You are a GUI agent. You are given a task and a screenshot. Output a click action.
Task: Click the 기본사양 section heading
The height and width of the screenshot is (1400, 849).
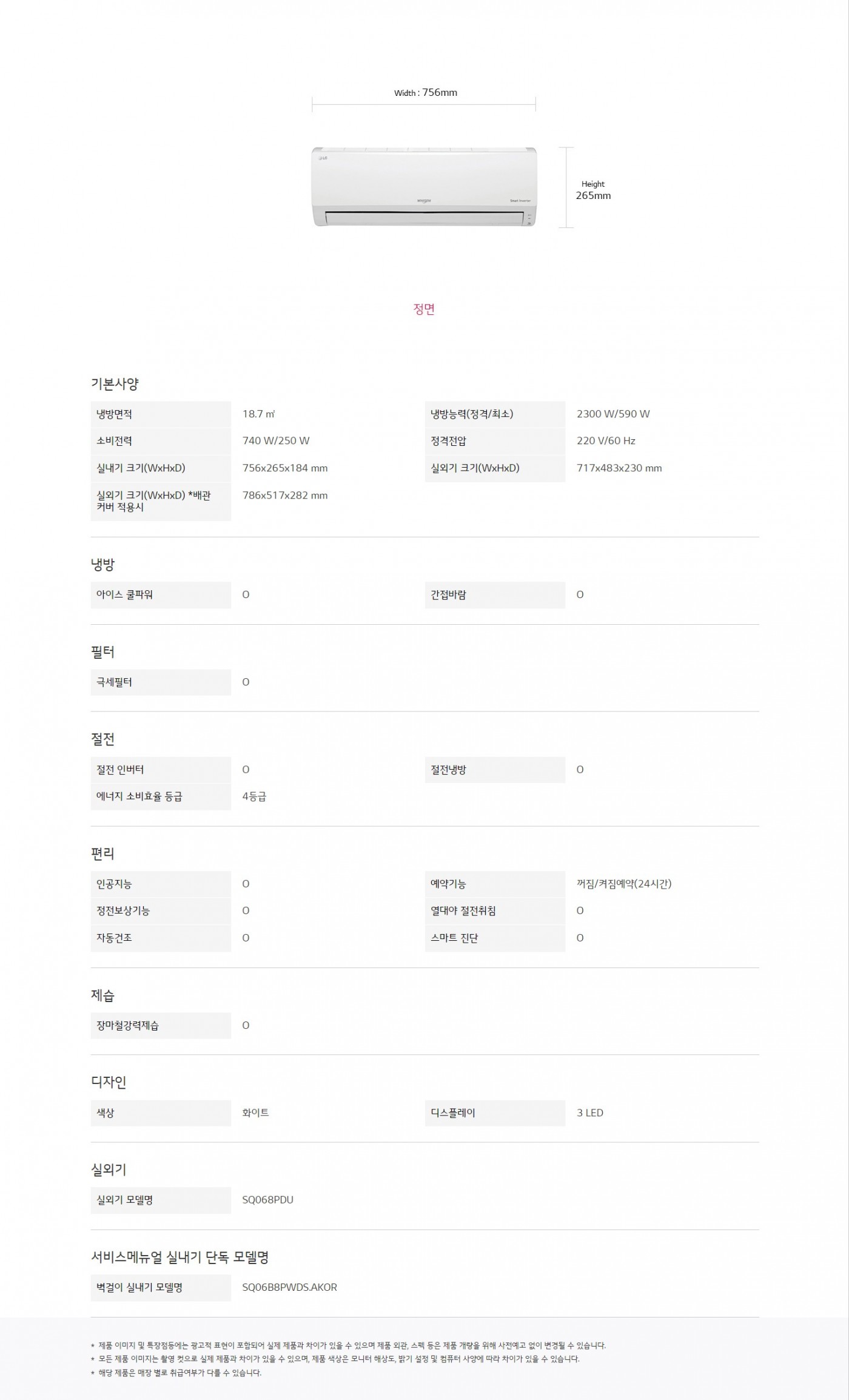point(115,383)
